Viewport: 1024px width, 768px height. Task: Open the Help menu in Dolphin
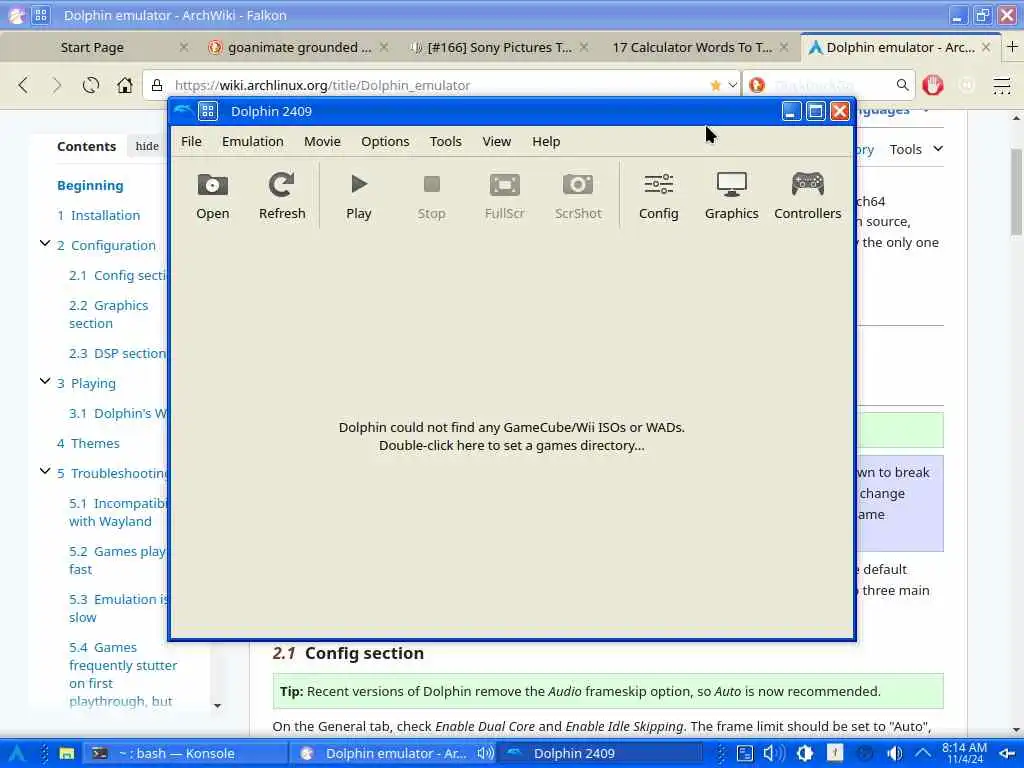[x=546, y=142]
